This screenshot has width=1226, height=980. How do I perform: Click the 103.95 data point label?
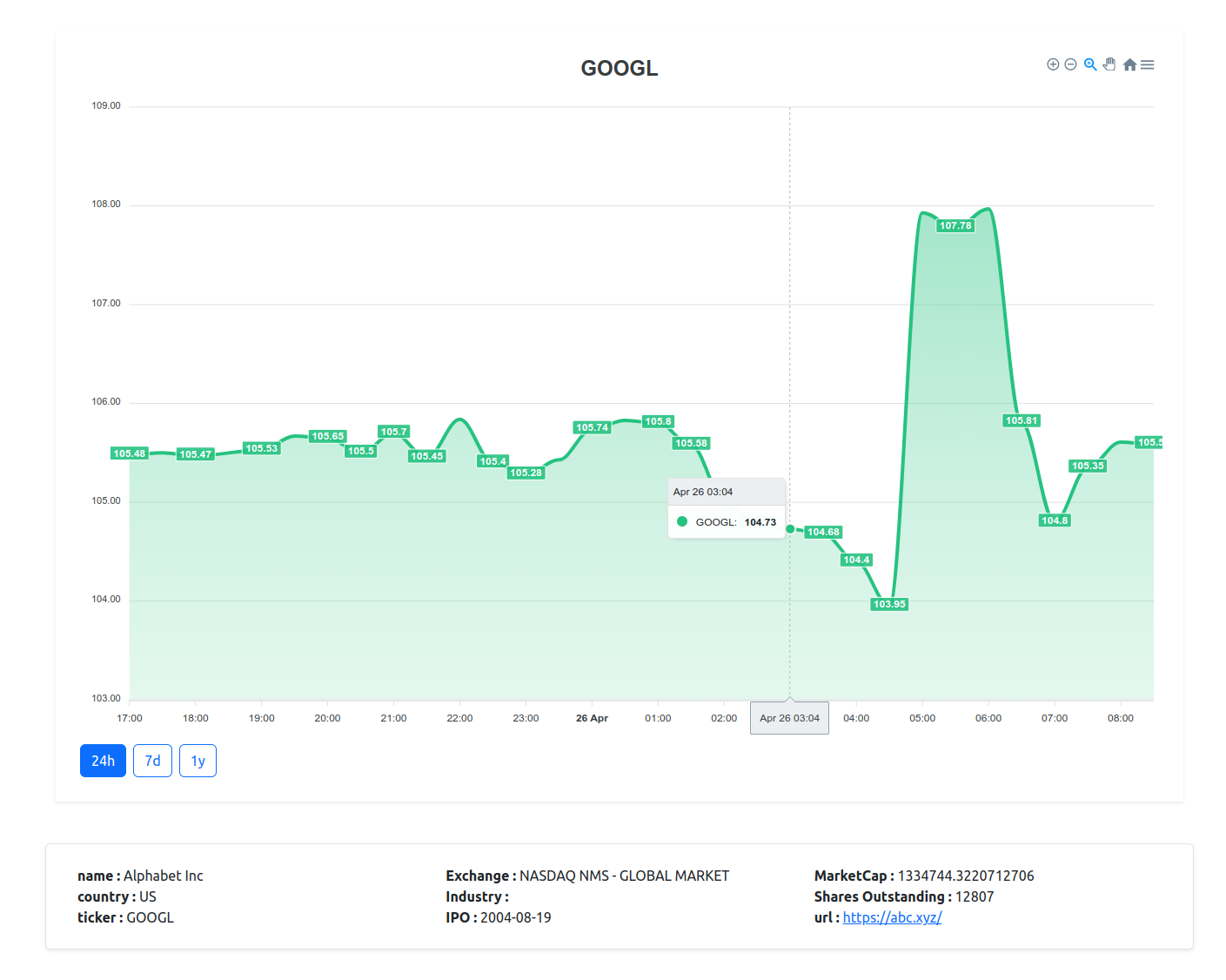click(x=889, y=604)
